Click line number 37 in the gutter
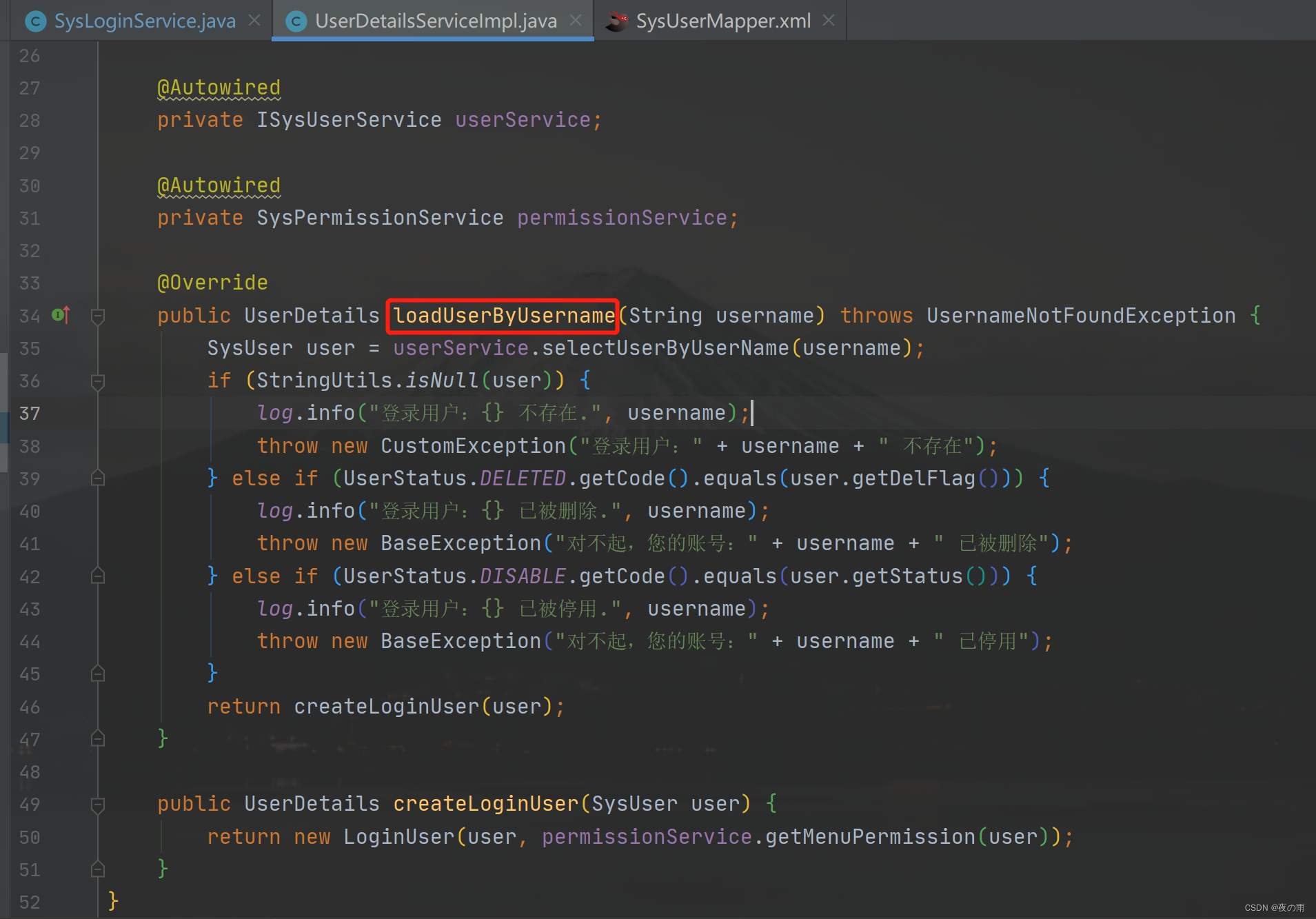Image resolution: width=1316 pixels, height=919 pixels. [30, 413]
